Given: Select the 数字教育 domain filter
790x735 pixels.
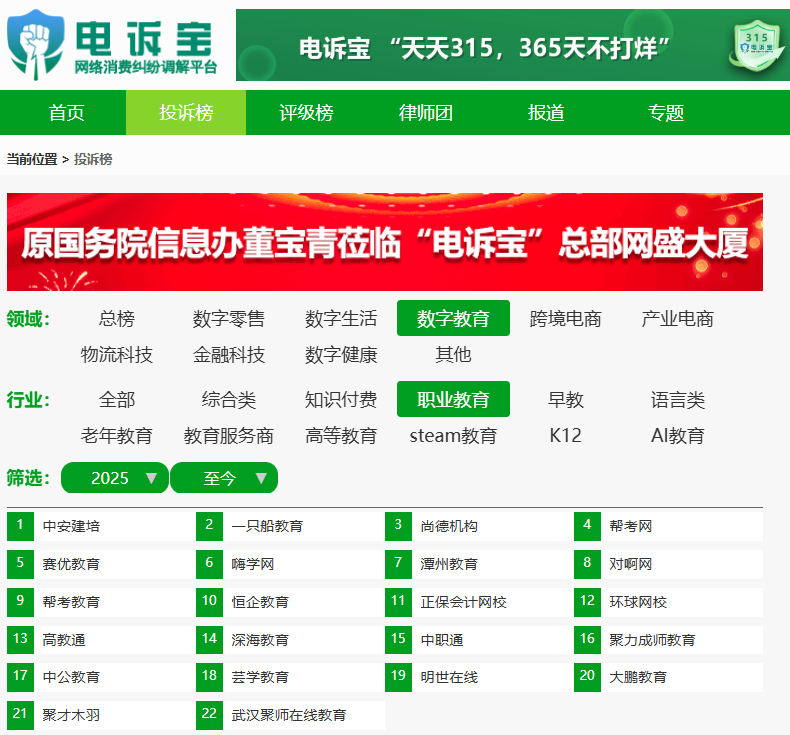Looking at the screenshot, I should (x=453, y=318).
